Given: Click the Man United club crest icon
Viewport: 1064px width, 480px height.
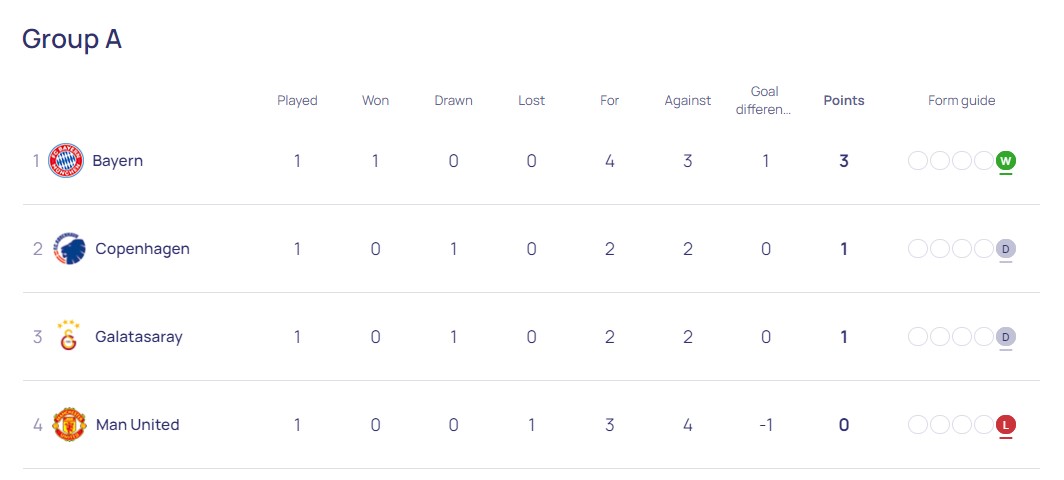Looking at the screenshot, I should [x=70, y=424].
